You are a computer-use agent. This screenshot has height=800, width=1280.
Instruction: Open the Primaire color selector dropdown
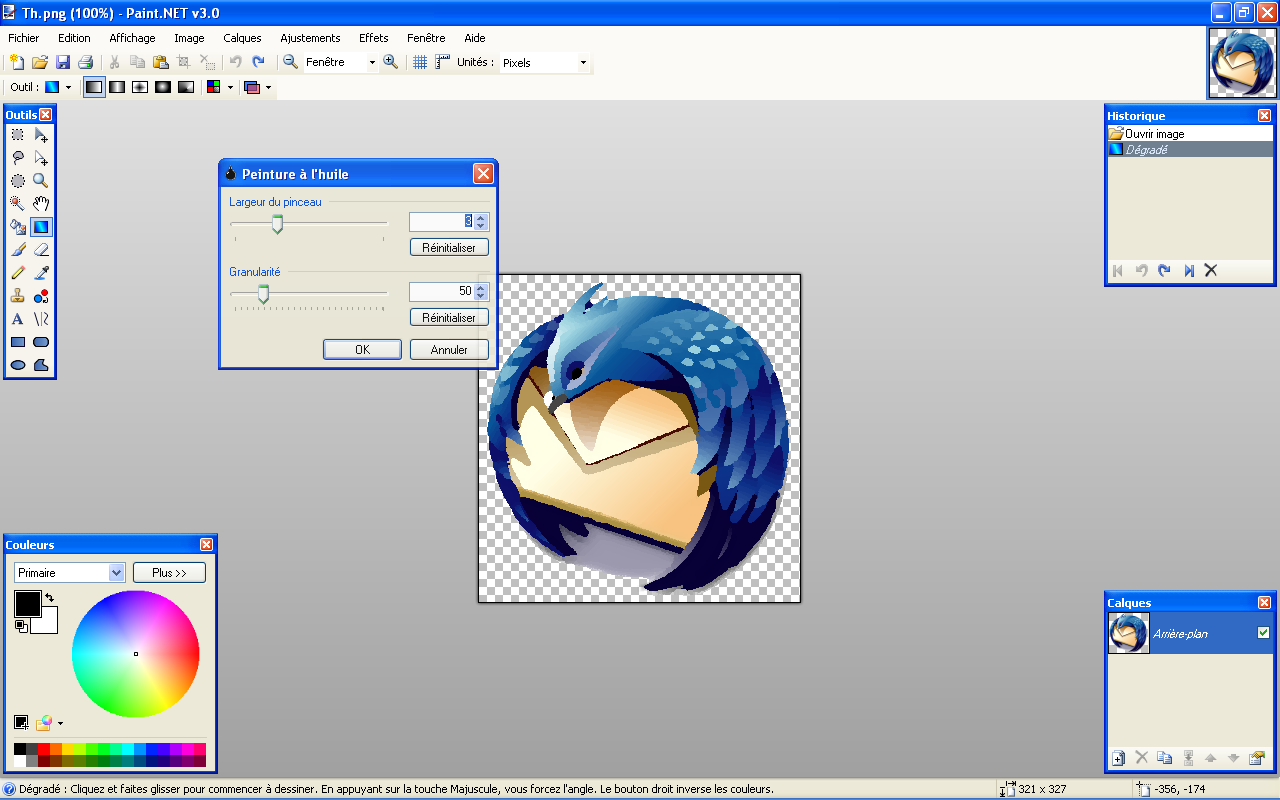pyautogui.click(x=116, y=573)
